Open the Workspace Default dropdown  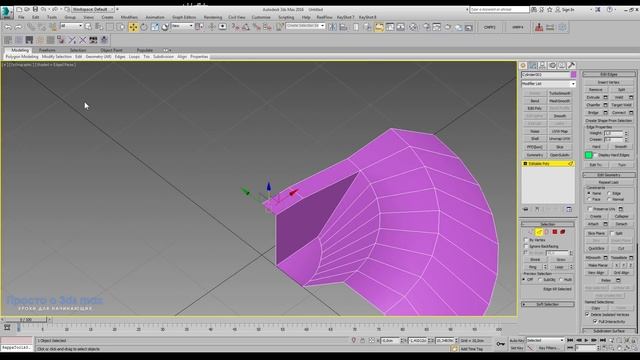93,9
